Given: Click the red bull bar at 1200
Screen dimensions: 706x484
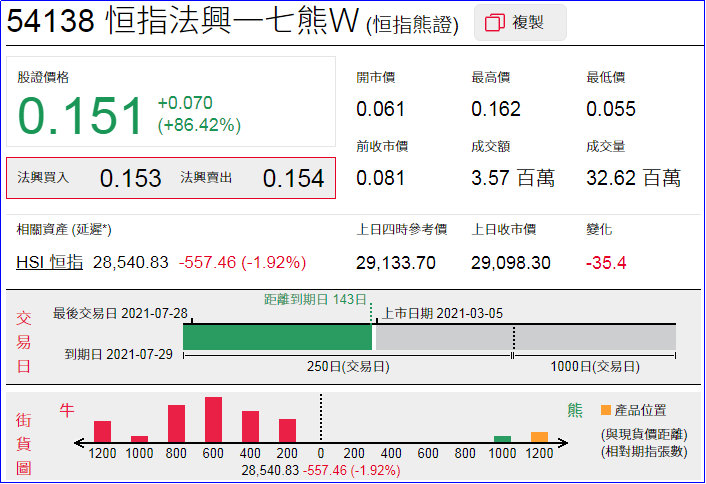Looking at the screenshot, I should click(102, 432).
